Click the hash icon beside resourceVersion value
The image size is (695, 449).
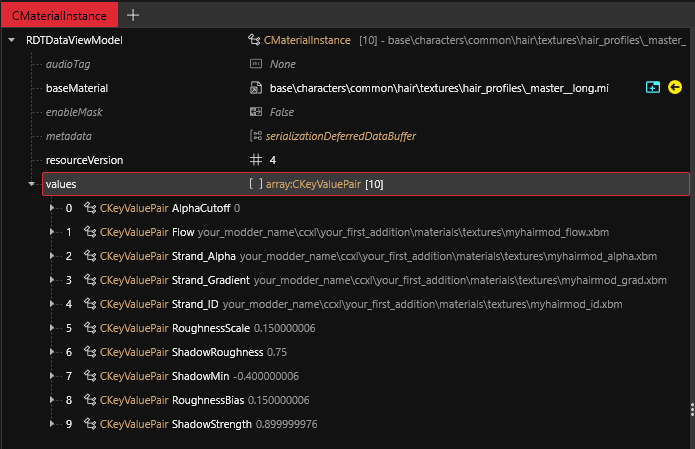256,160
